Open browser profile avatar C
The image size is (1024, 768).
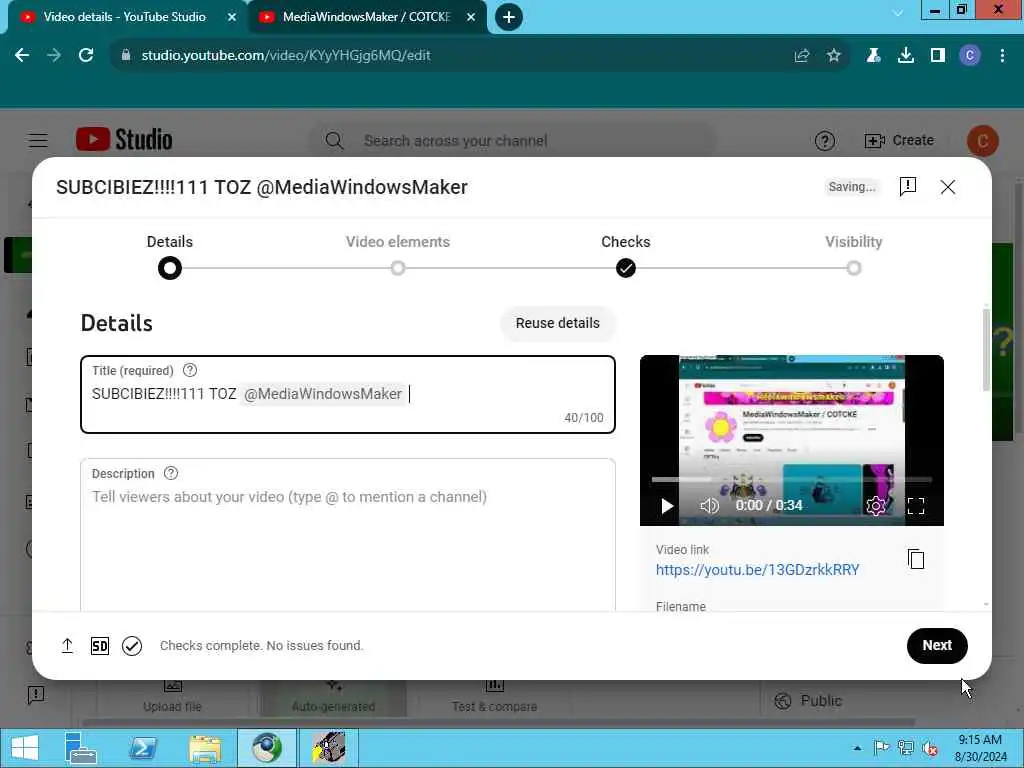(x=970, y=56)
